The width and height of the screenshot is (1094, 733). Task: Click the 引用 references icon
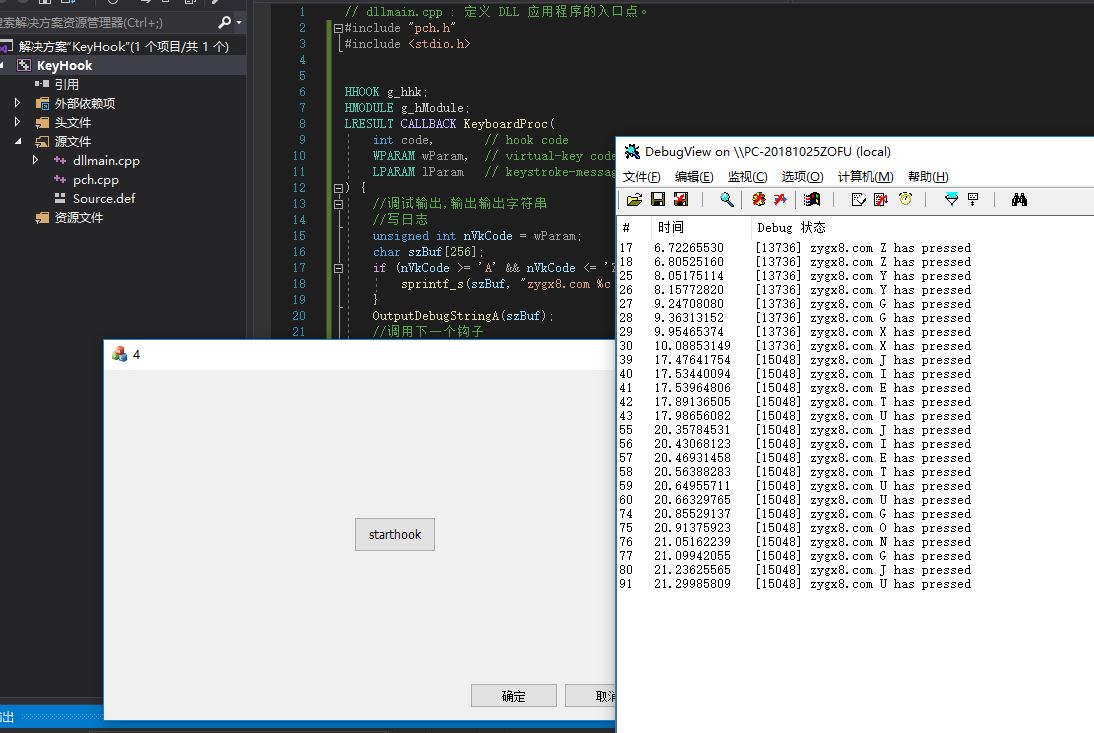pos(42,84)
